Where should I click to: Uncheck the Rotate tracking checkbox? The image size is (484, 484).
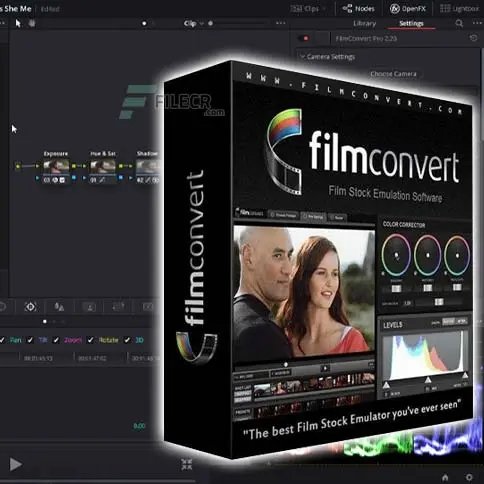click(90, 340)
